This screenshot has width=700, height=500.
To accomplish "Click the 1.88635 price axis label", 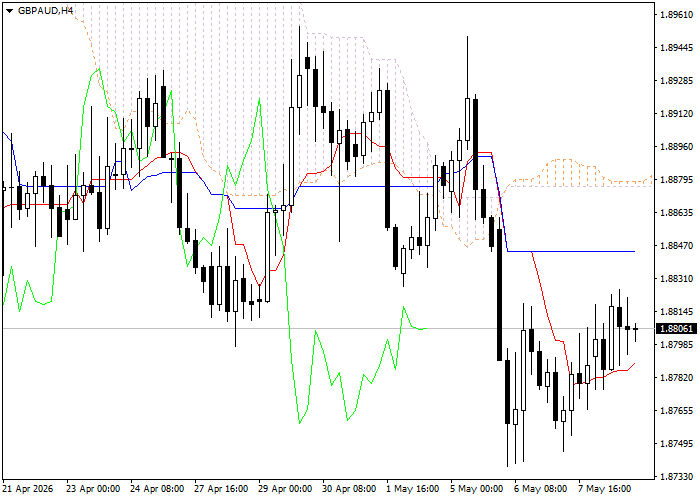I will (677, 212).
